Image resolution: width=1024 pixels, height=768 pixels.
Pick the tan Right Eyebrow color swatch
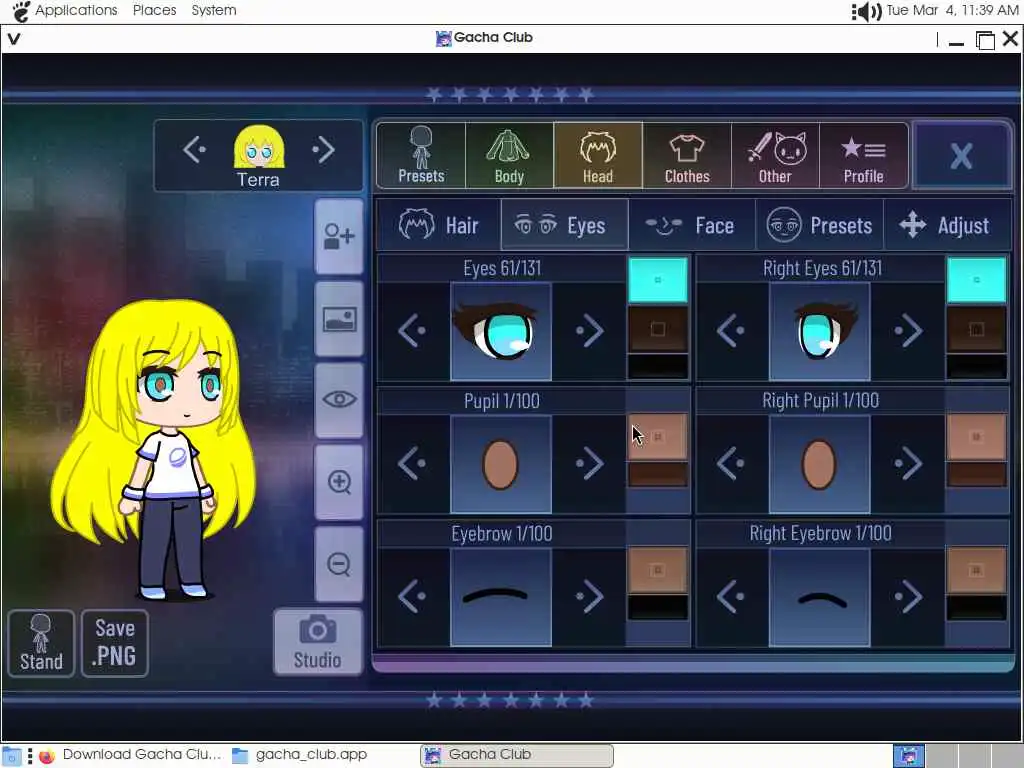tap(976, 569)
